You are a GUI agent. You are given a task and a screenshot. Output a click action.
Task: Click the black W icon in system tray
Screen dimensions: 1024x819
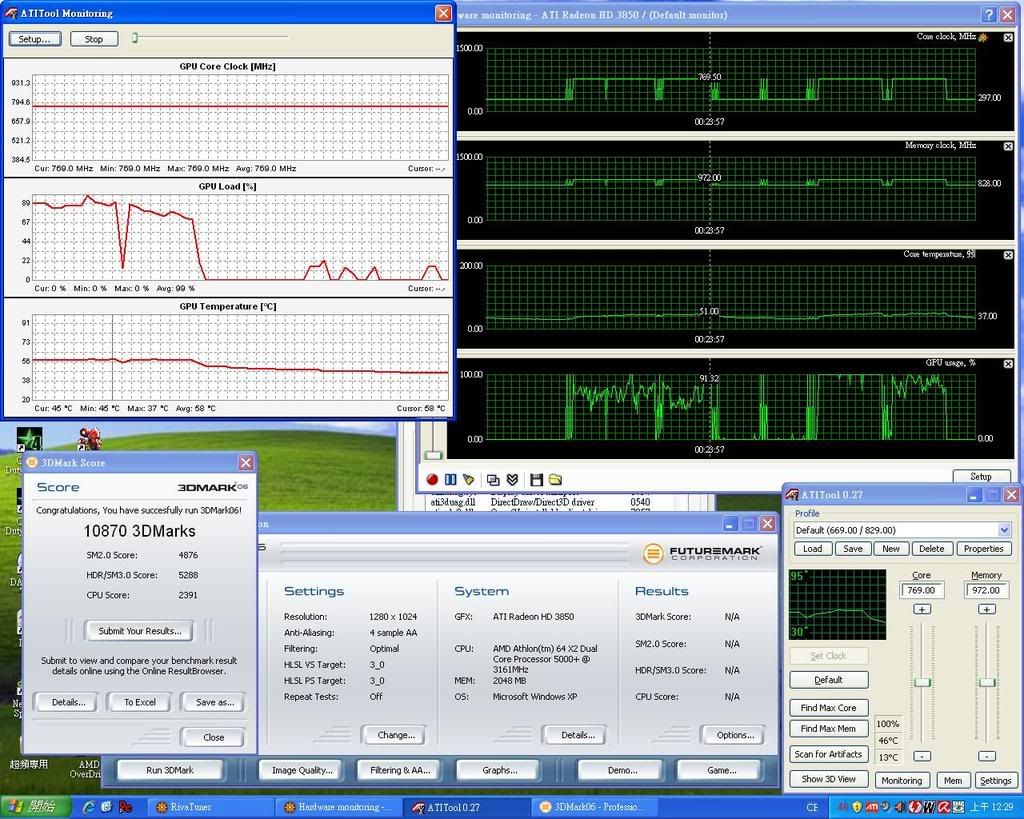point(929,807)
